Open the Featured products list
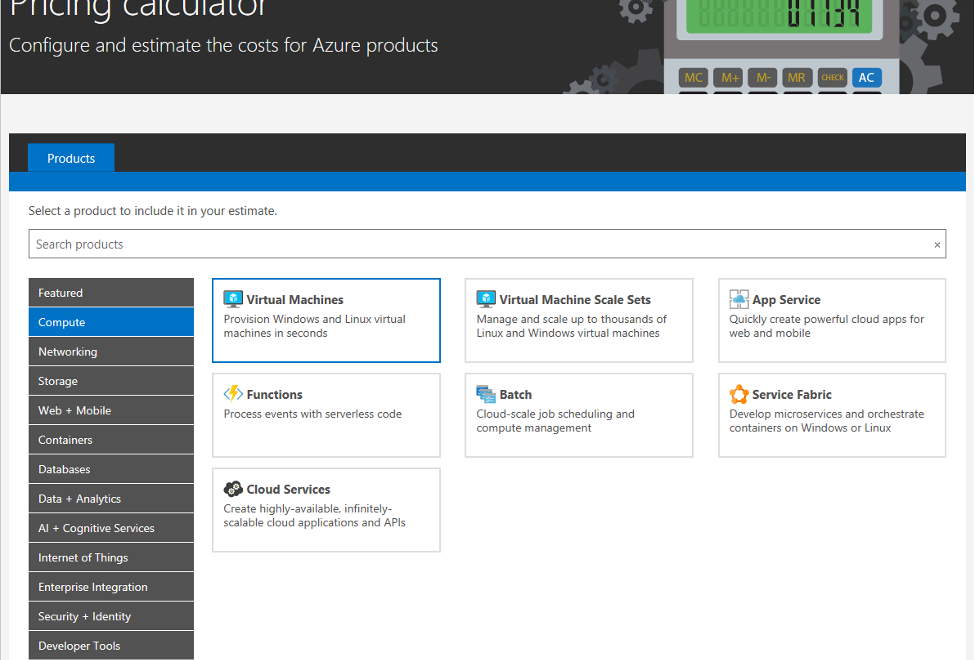Image resolution: width=974 pixels, height=660 pixels. 110,292
